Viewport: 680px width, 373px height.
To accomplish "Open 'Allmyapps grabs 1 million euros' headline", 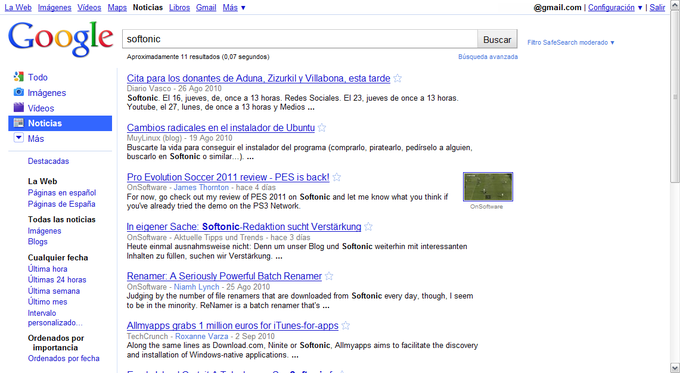I will click(232, 326).
